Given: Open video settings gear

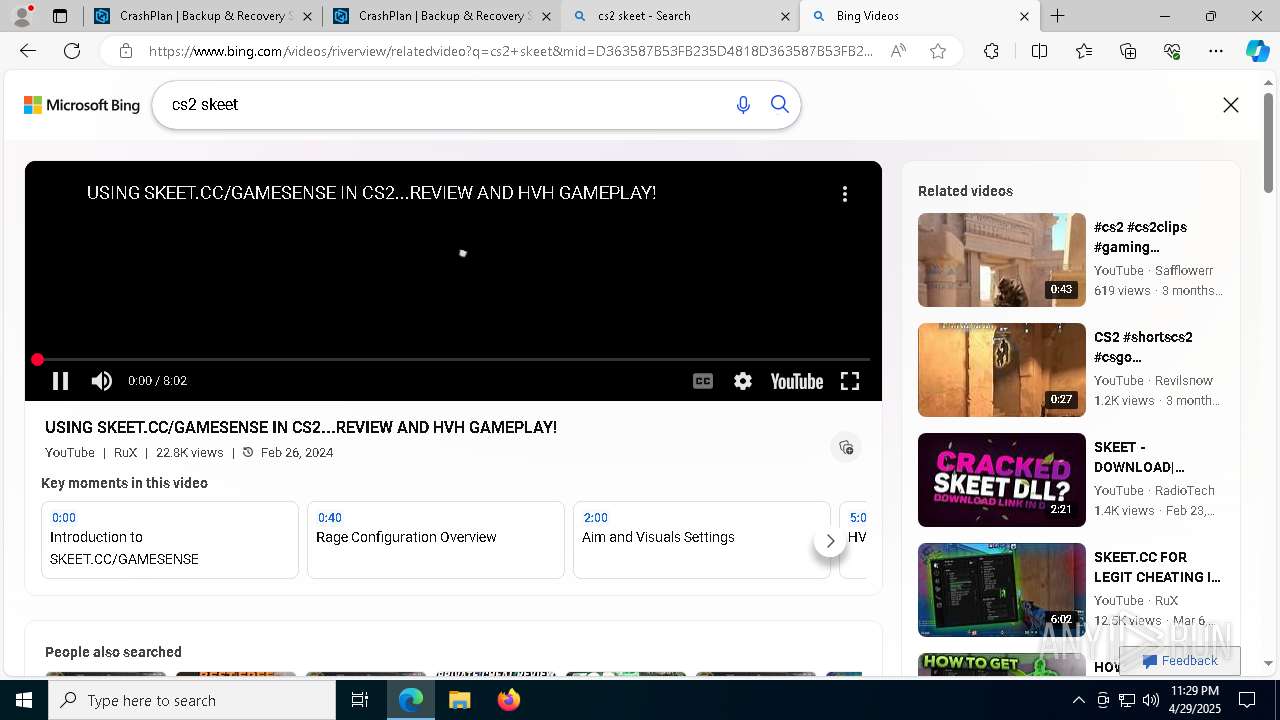Looking at the screenshot, I should (x=743, y=381).
